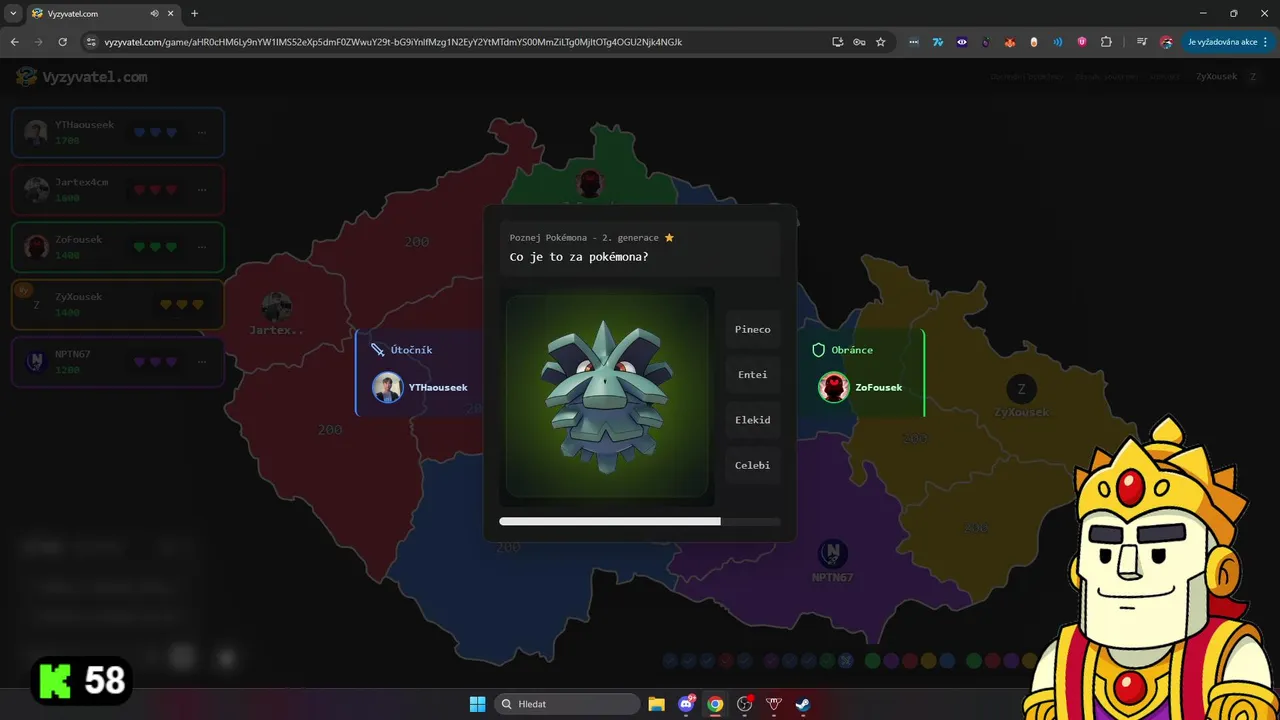Click Vyzyvatel.com logo icon

(27, 76)
